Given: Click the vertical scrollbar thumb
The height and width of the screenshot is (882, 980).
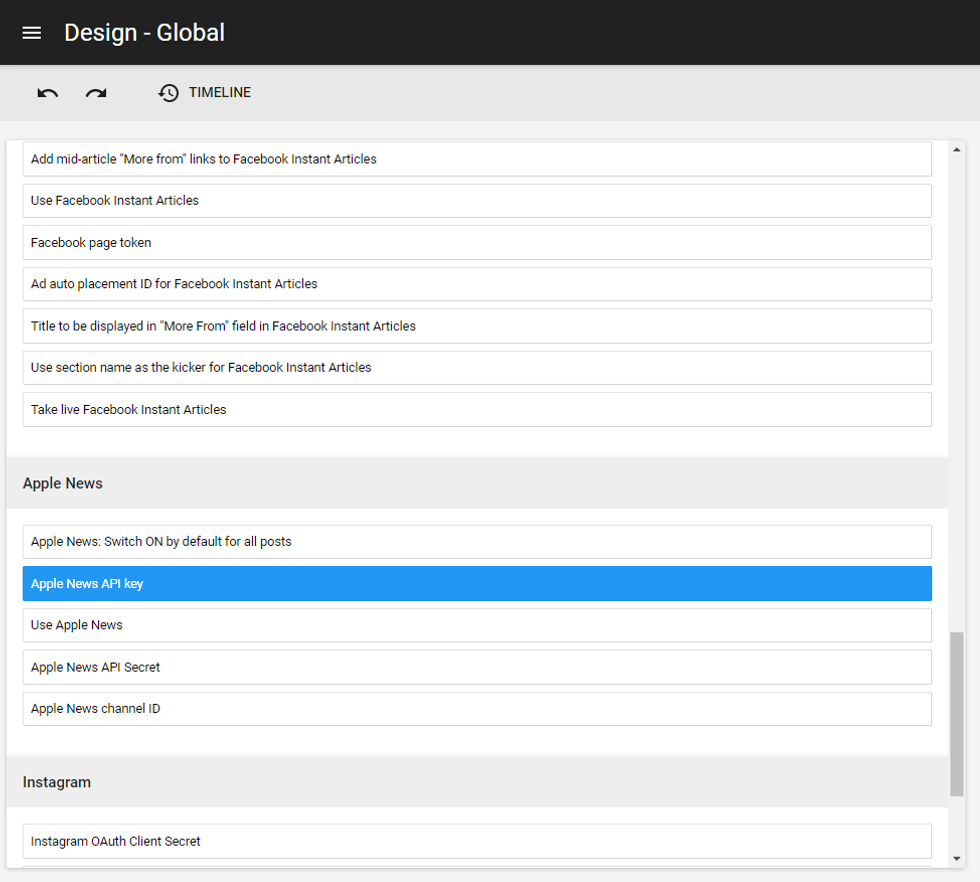Looking at the screenshot, I should coord(957,714).
